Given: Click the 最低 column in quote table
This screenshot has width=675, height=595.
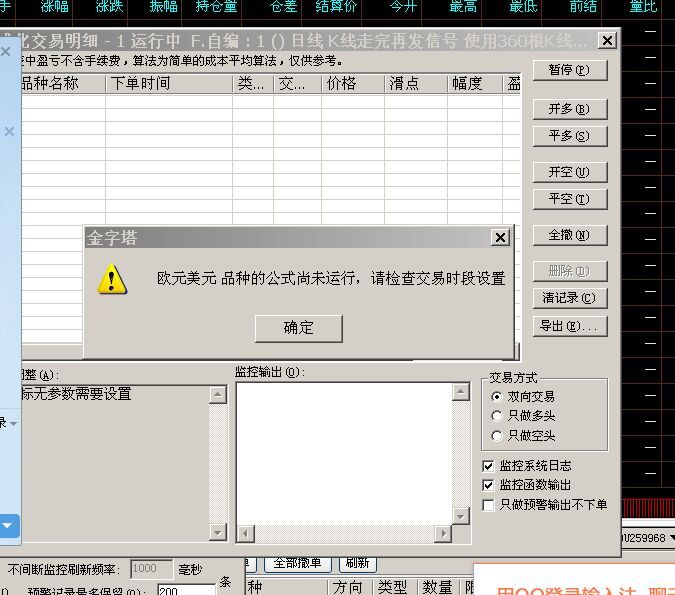Looking at the screenshot, I should [523, 6].
